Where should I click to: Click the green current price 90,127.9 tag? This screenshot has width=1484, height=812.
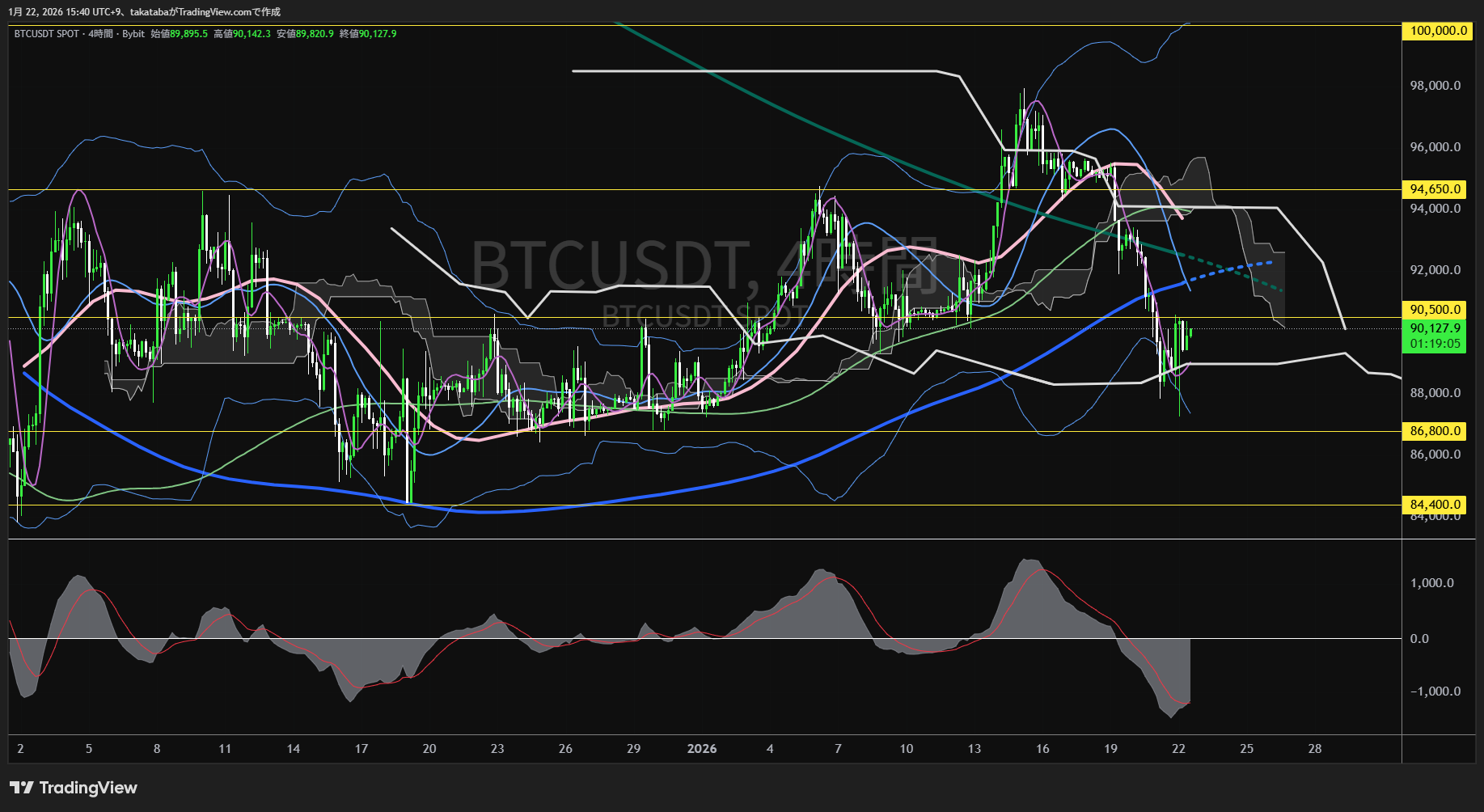[1435, 328]
